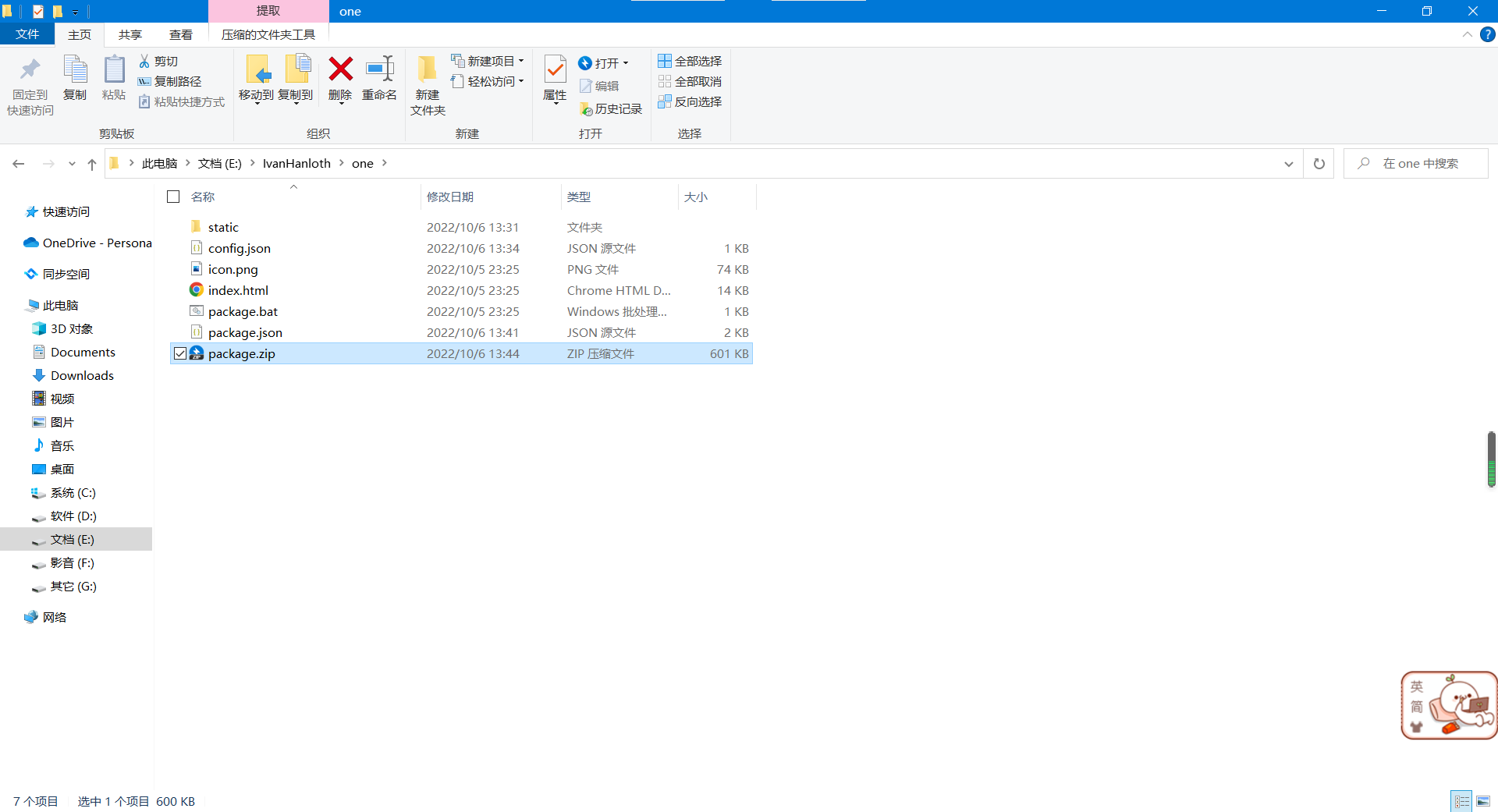Click the Pin to Quick Access icon
Screen dimensions: 1498x812
[30, 70]
